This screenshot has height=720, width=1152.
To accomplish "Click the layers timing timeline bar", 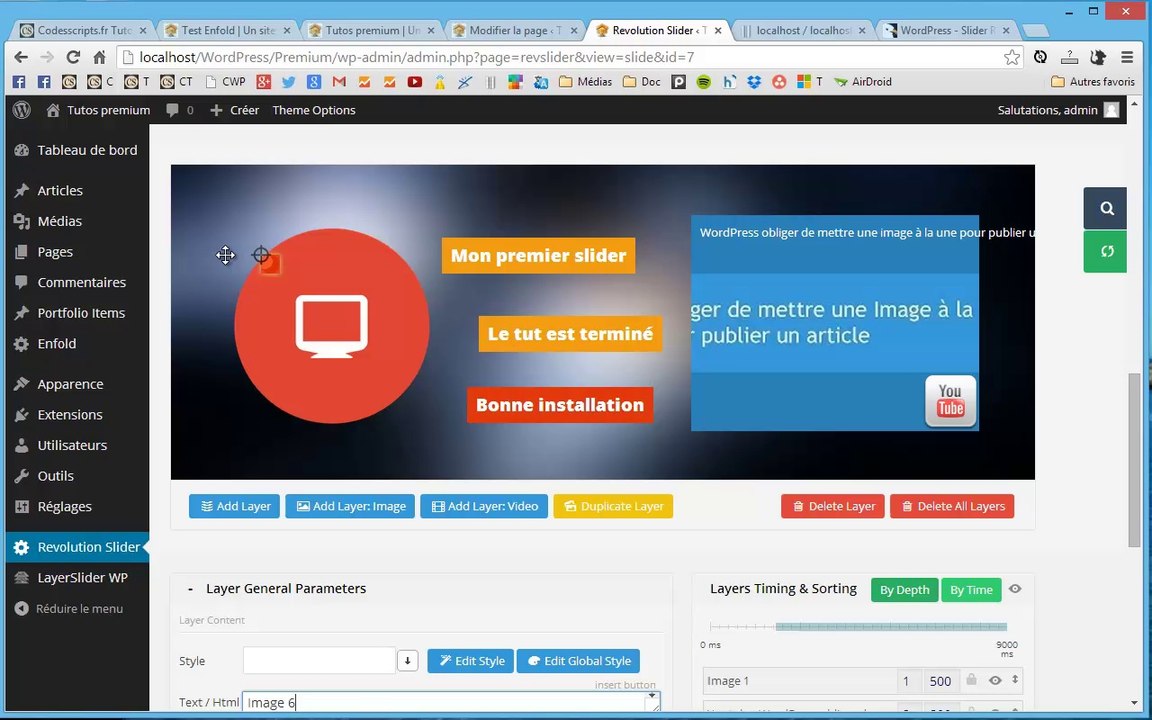I will click(x=891, y=627).
